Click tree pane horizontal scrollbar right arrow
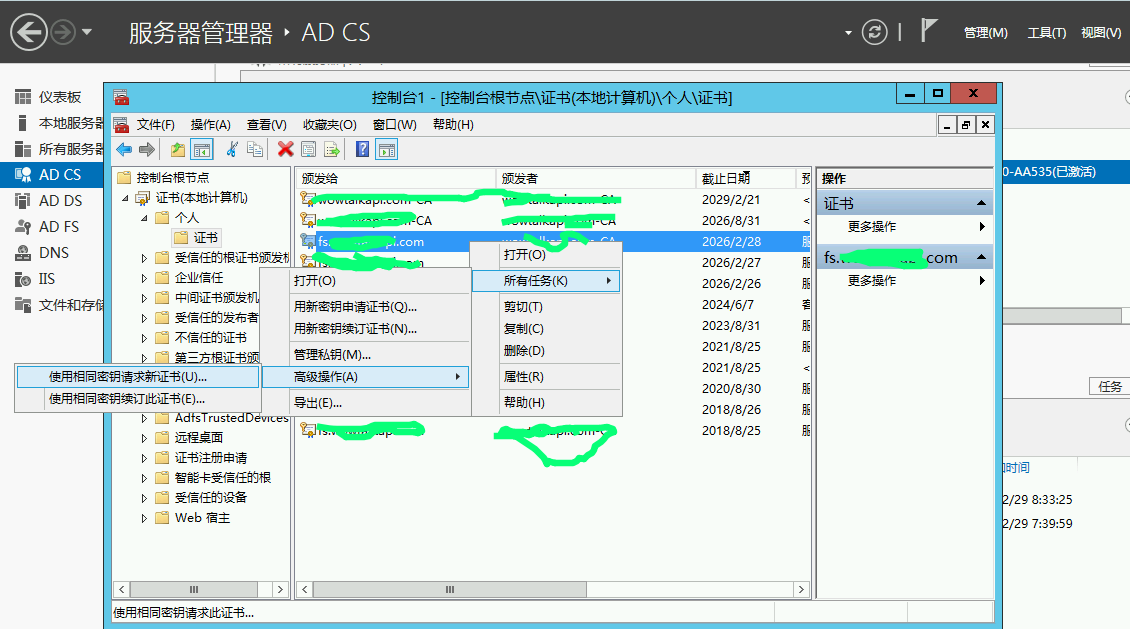Image resolution: width=1130 pixels, height=629 pixels. pos(280,589)
